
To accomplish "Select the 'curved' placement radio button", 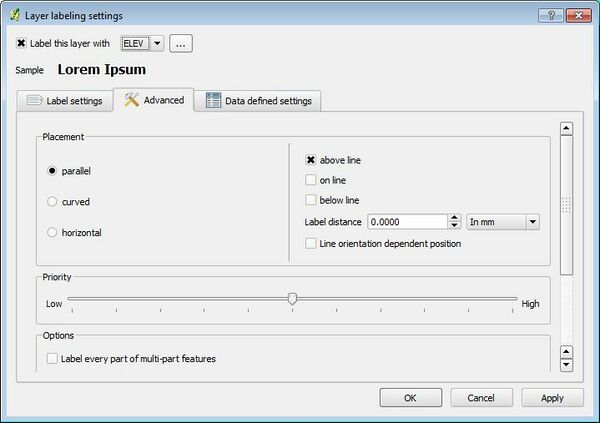I will tap(52, 202).
